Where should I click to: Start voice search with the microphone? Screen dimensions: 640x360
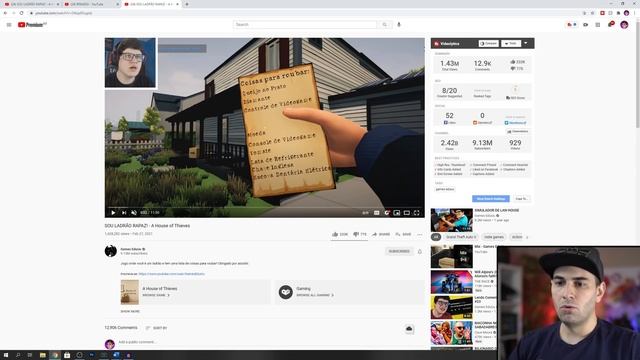click(x=399, y=24)
